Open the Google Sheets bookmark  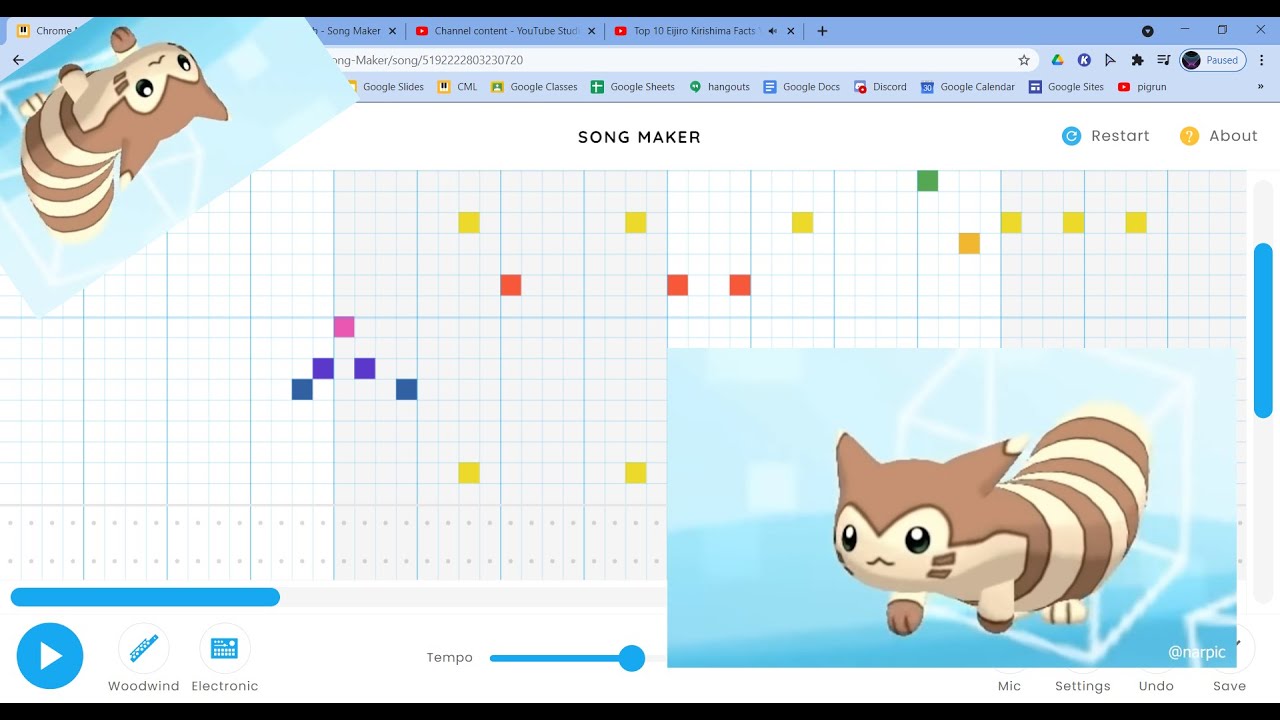tap(633, 87)
